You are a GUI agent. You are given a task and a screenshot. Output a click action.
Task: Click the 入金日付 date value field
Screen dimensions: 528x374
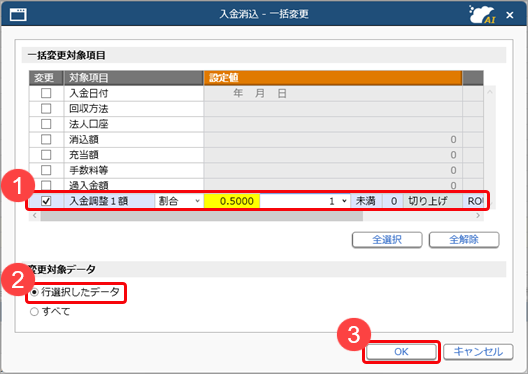pos(333,93)
